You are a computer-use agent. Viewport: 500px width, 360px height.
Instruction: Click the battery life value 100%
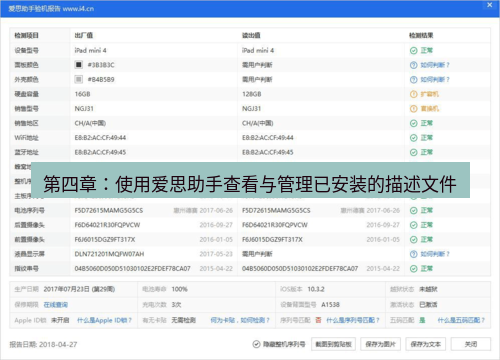tap(179, 289)
